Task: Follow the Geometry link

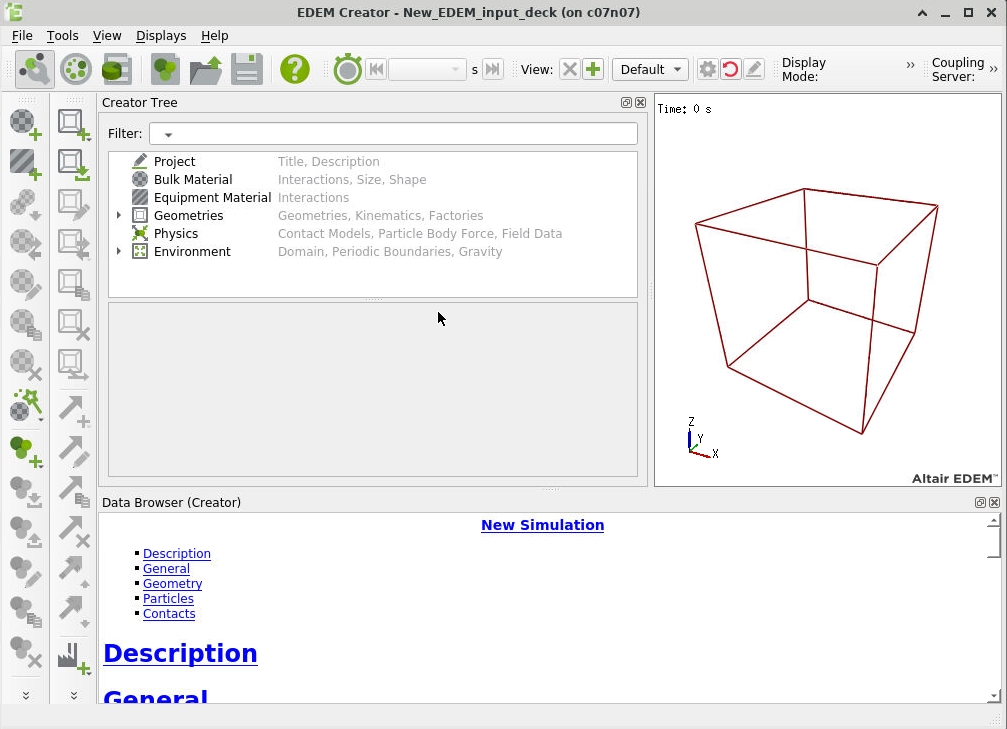Action: (172, 583)
